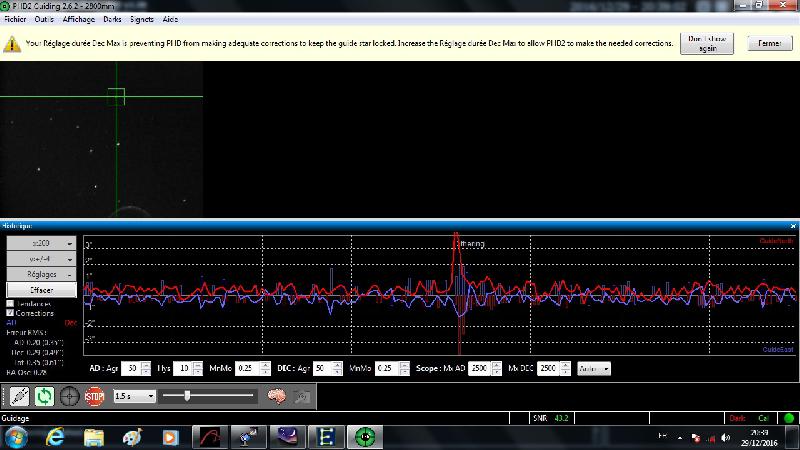The height and width of the screenshot is (450, 800).
Task: Click the Mx DEC value field
Action: [548, 368]
